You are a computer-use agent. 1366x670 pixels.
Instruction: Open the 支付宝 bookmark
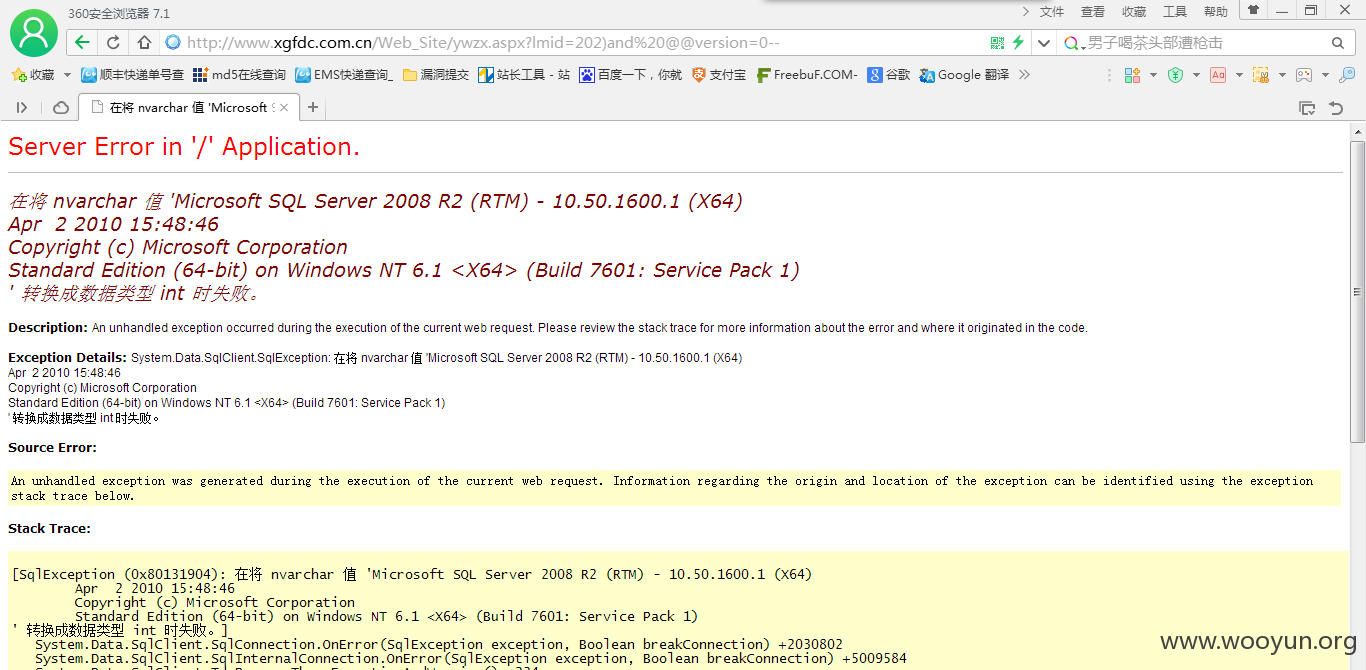[x=720, y=75]
